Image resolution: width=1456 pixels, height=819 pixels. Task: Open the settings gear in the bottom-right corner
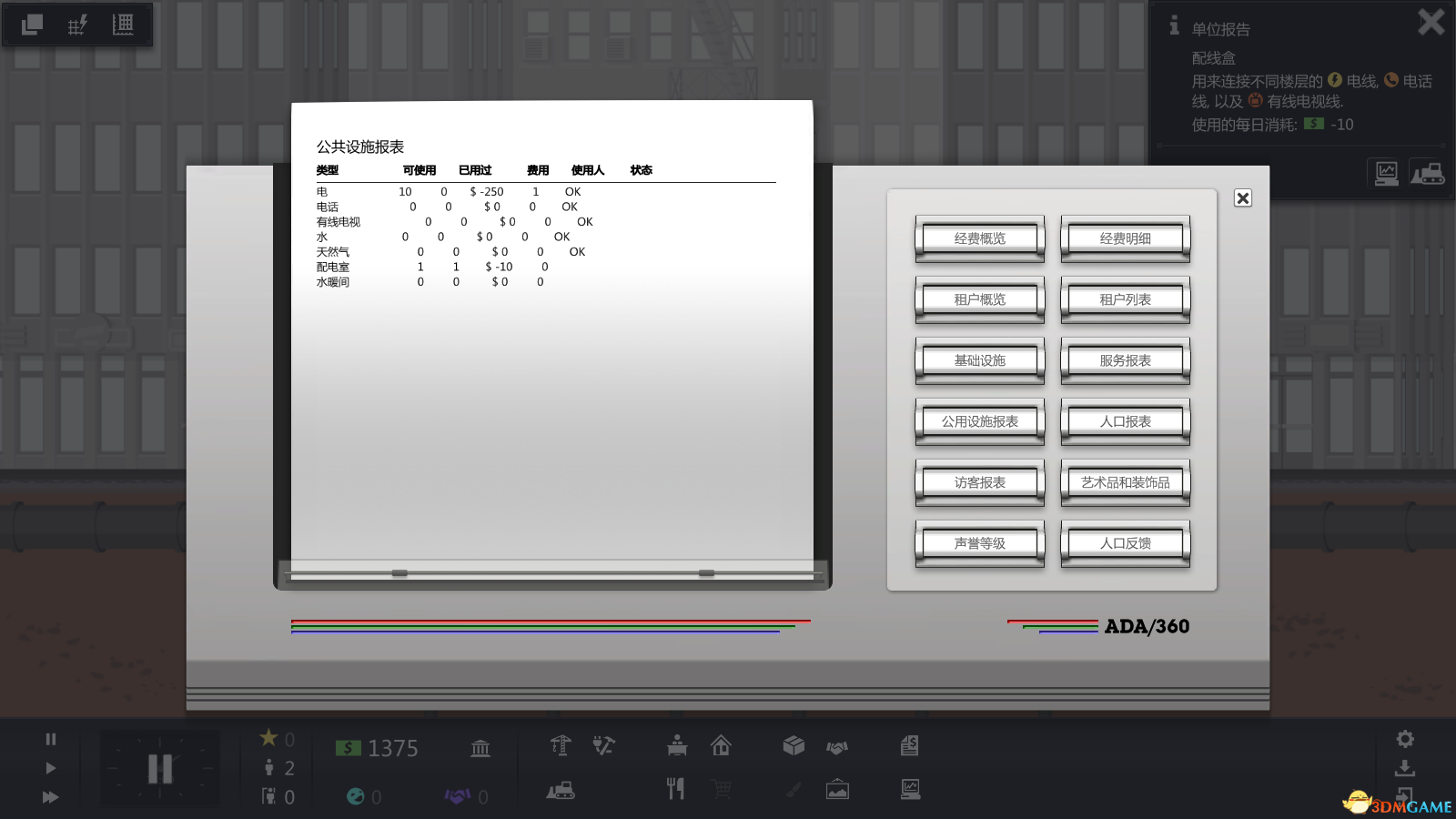coord(1405,739)
